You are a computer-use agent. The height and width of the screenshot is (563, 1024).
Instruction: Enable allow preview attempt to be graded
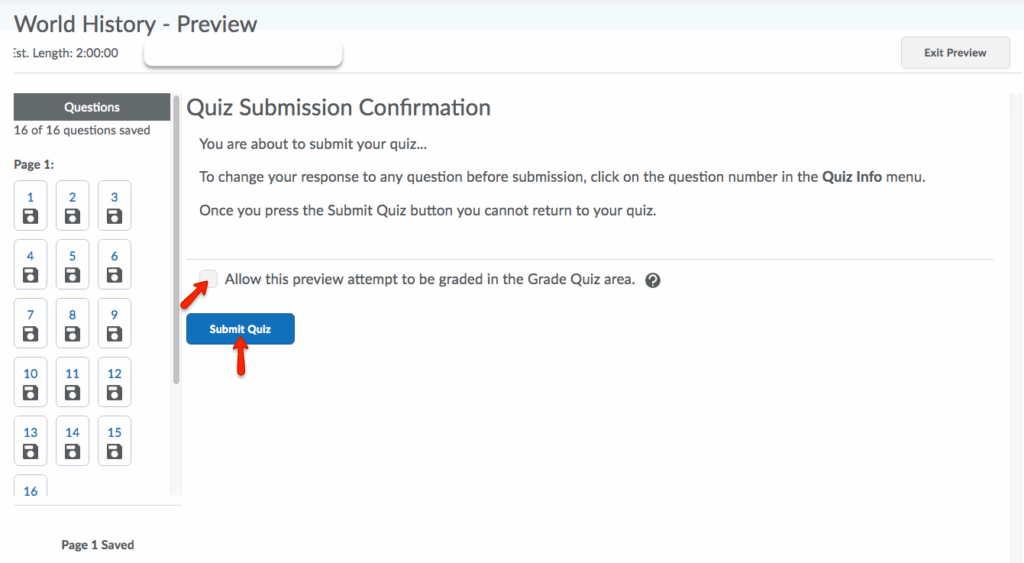click(x=209, y=279)
